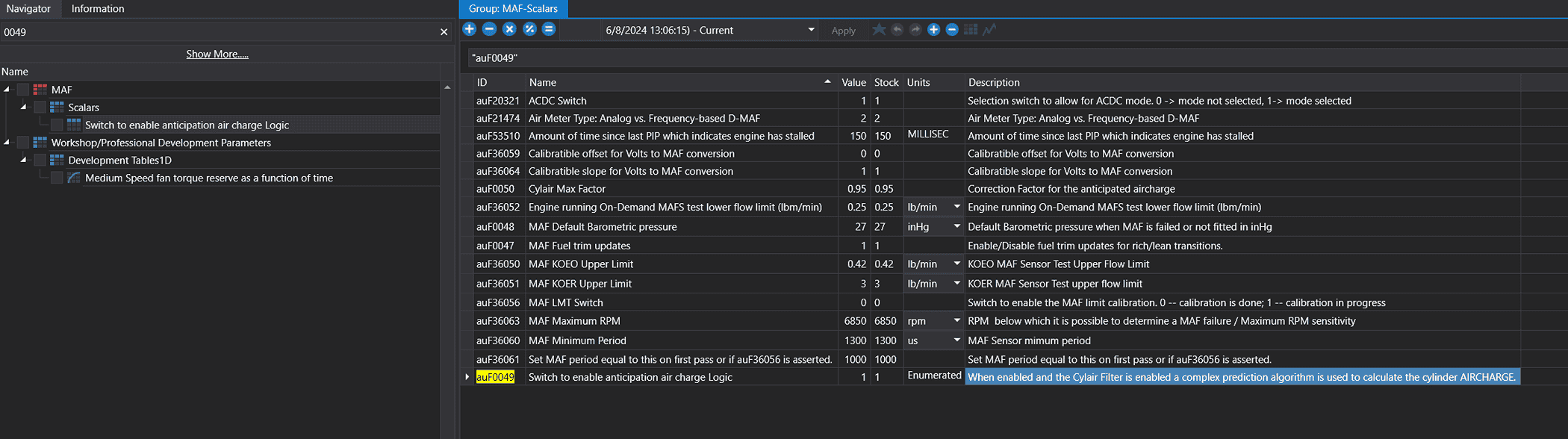Click the blue plus icon right of the redo arrow
Screen dimensions: 1568x439
coord(933,30)
